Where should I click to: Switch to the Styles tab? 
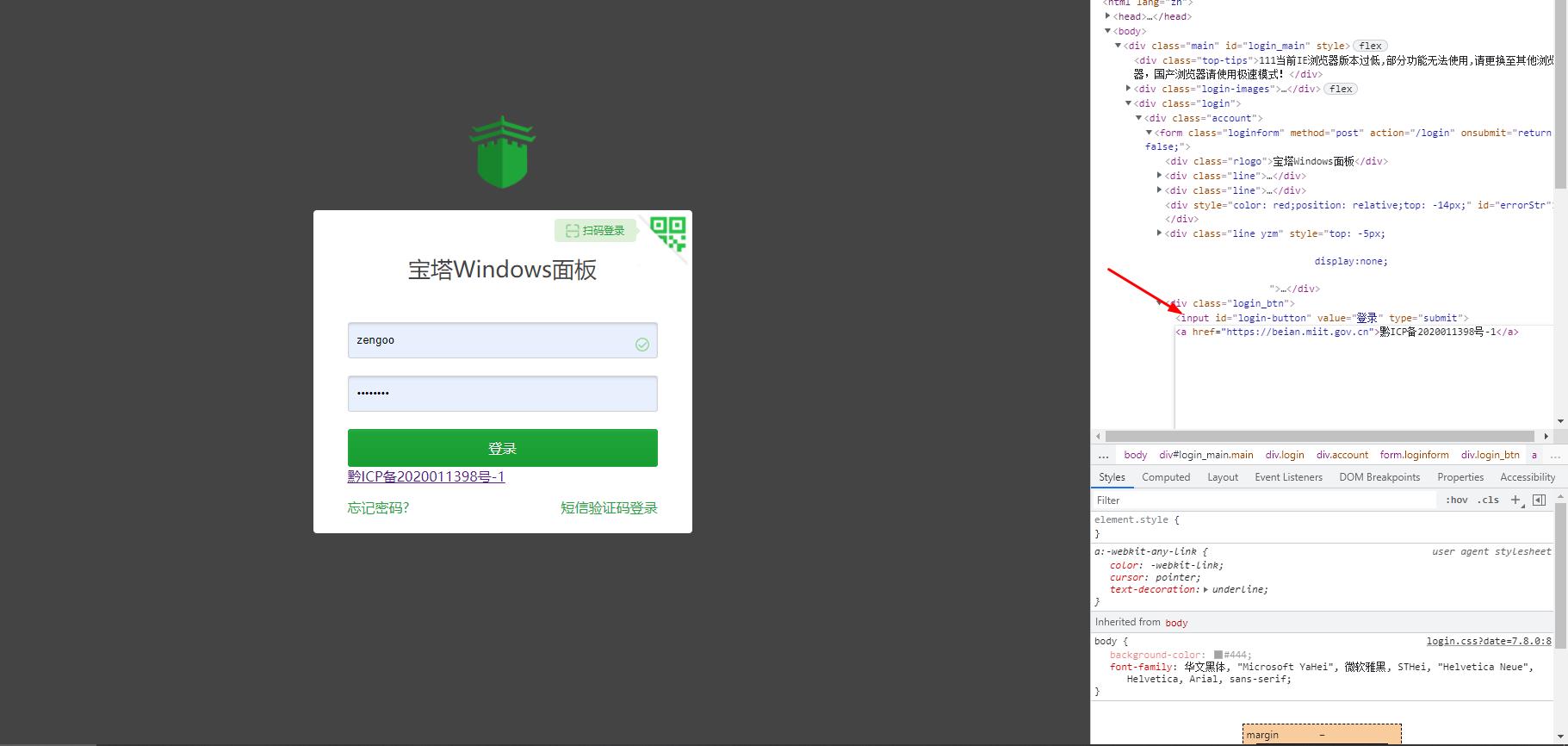click(1112, 477)
